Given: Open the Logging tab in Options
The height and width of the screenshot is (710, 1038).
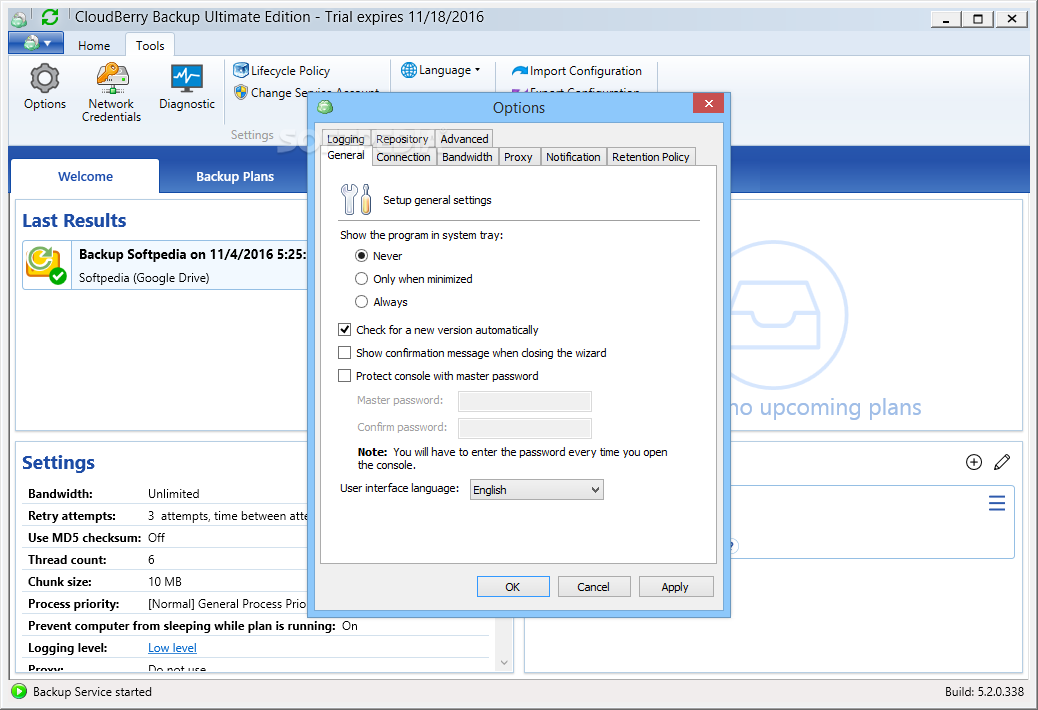Looking at the screenshot, I should 346,139.
